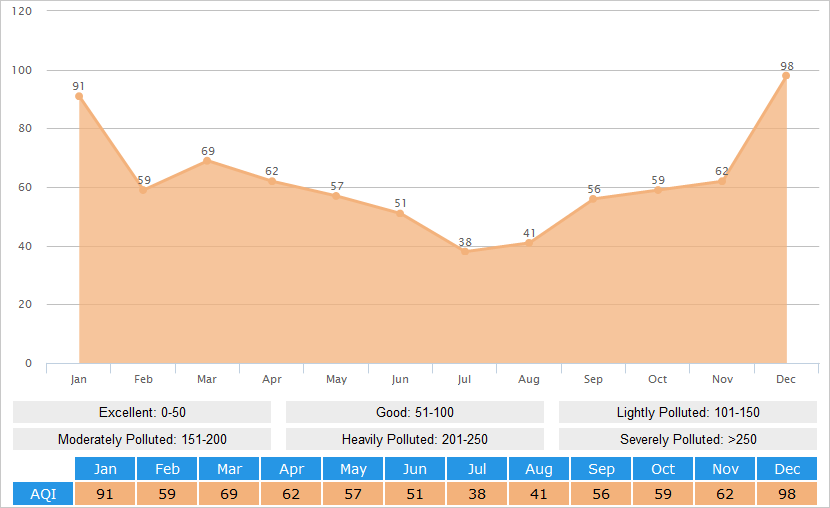Viewport: 830px width, 508px height.
Task: Click the Severely Polluted: >250 legend box
Action: point(688,439)
